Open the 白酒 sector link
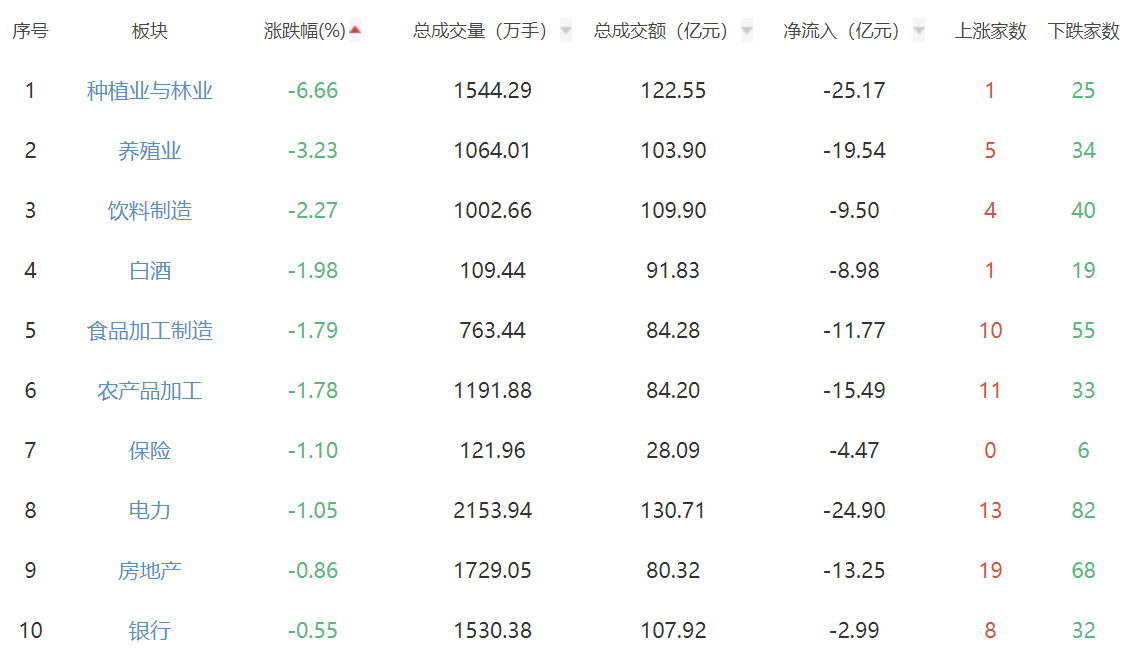 [150, 271]
